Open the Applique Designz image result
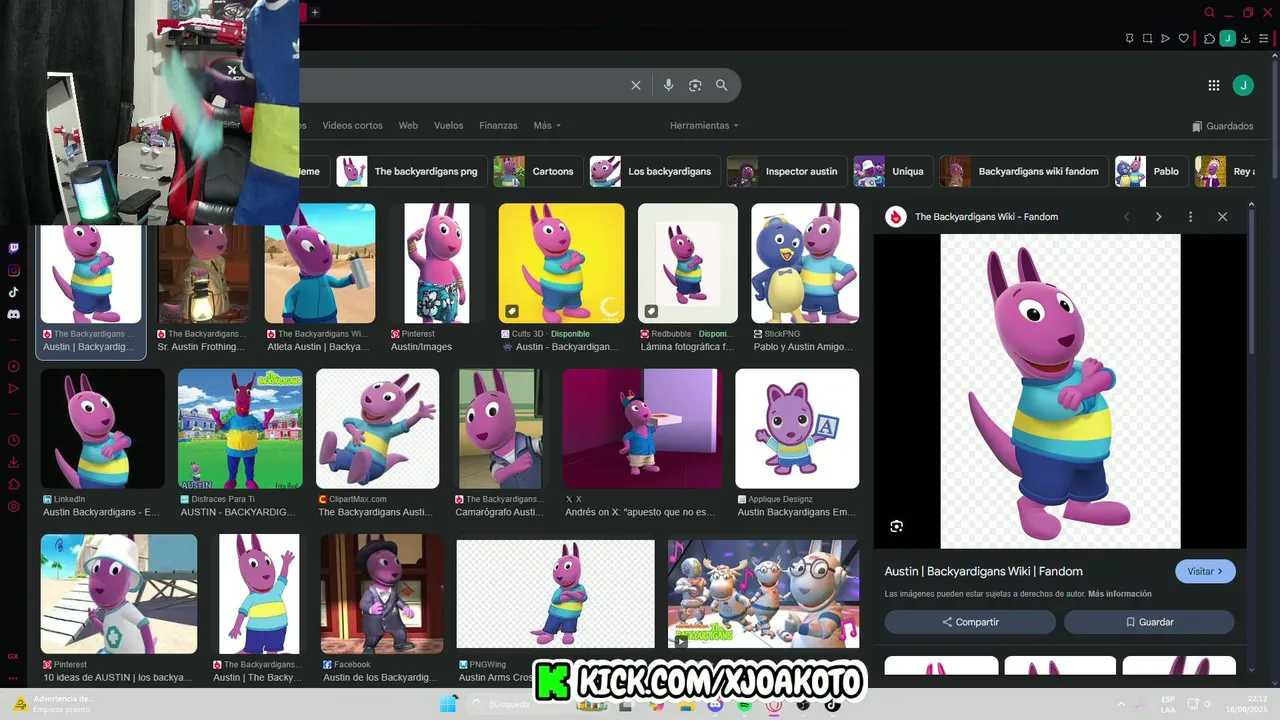 (x=797, y=428)
